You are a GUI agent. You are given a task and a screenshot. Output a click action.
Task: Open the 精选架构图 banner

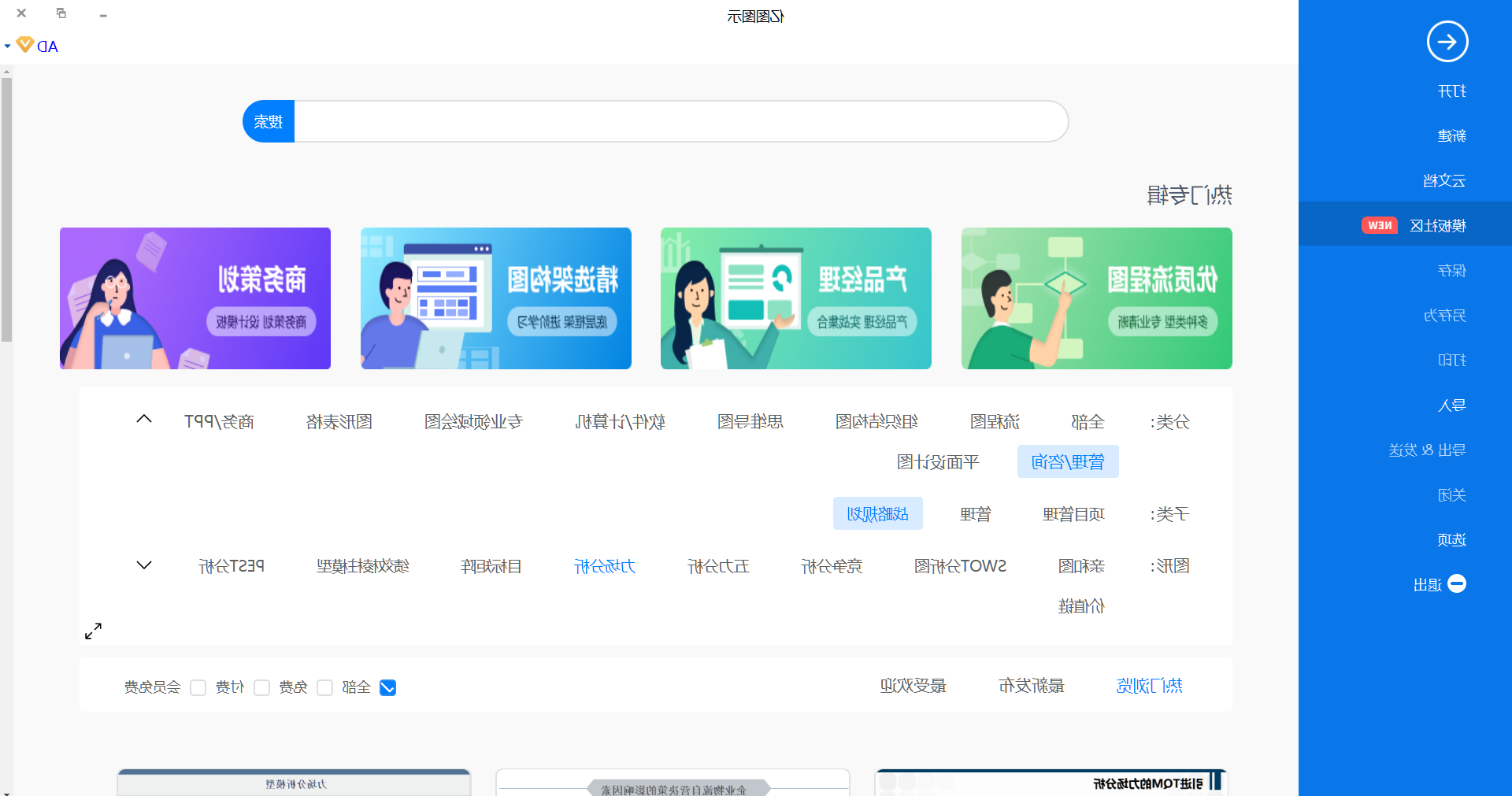tap(496, 298)
